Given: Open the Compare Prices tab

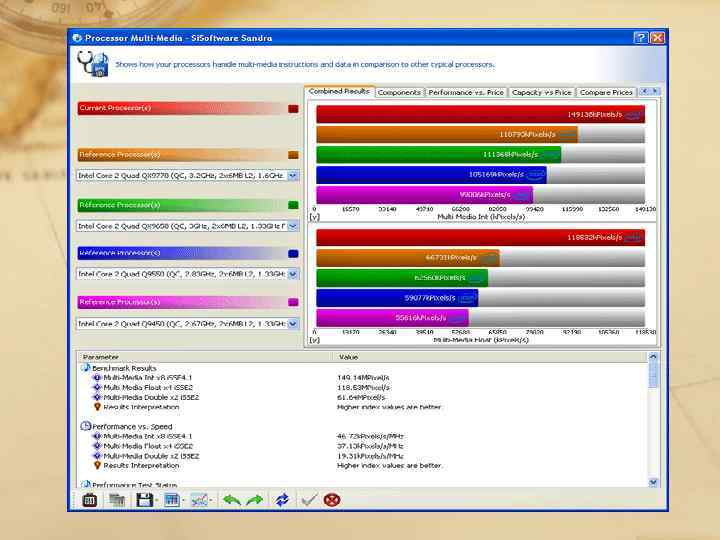Looking at the screenshot, I should [x=606, y=92].
